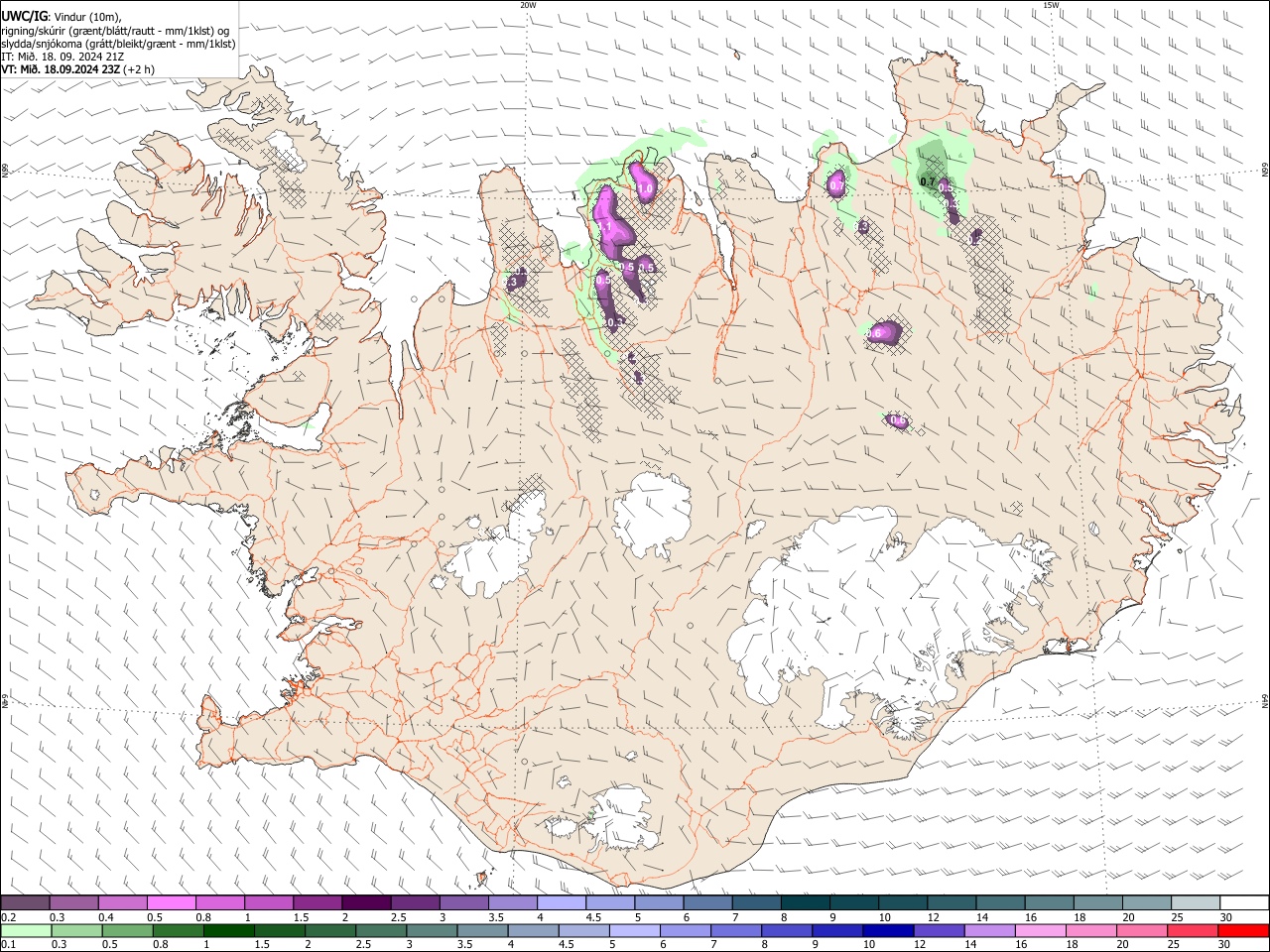Click the white '0.7' value on the purple snow patch

pos(836,186)
